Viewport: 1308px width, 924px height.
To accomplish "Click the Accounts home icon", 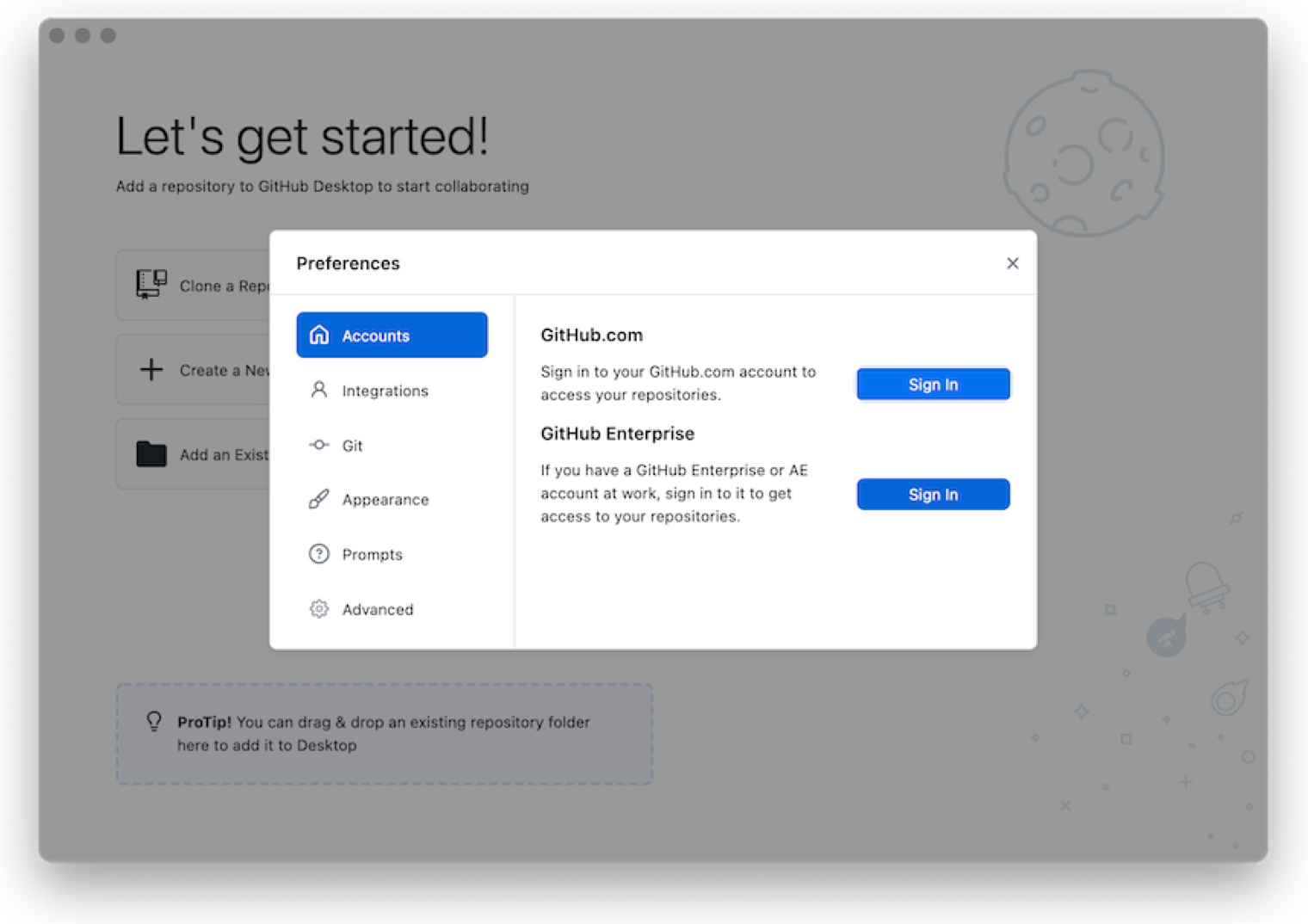I will pos(319,335).
